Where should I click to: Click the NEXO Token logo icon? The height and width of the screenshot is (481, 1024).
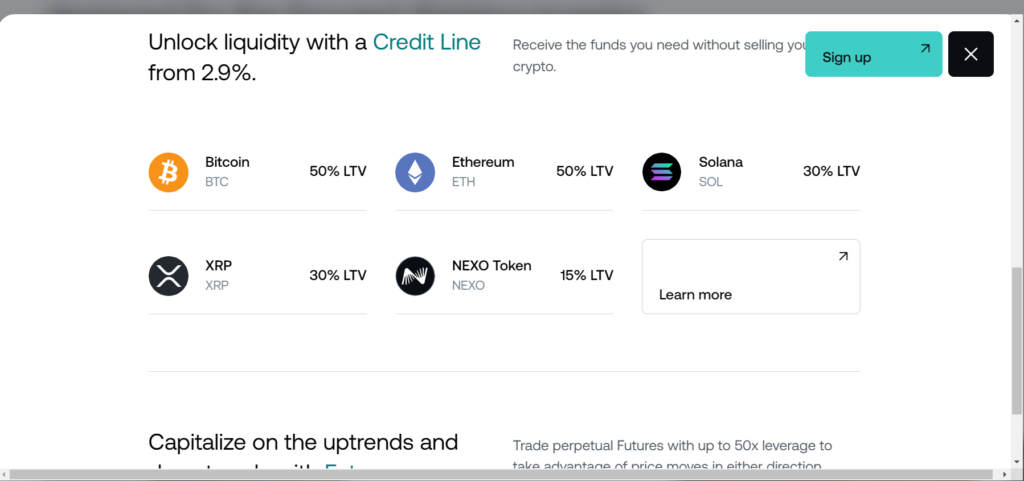(415, 276)
